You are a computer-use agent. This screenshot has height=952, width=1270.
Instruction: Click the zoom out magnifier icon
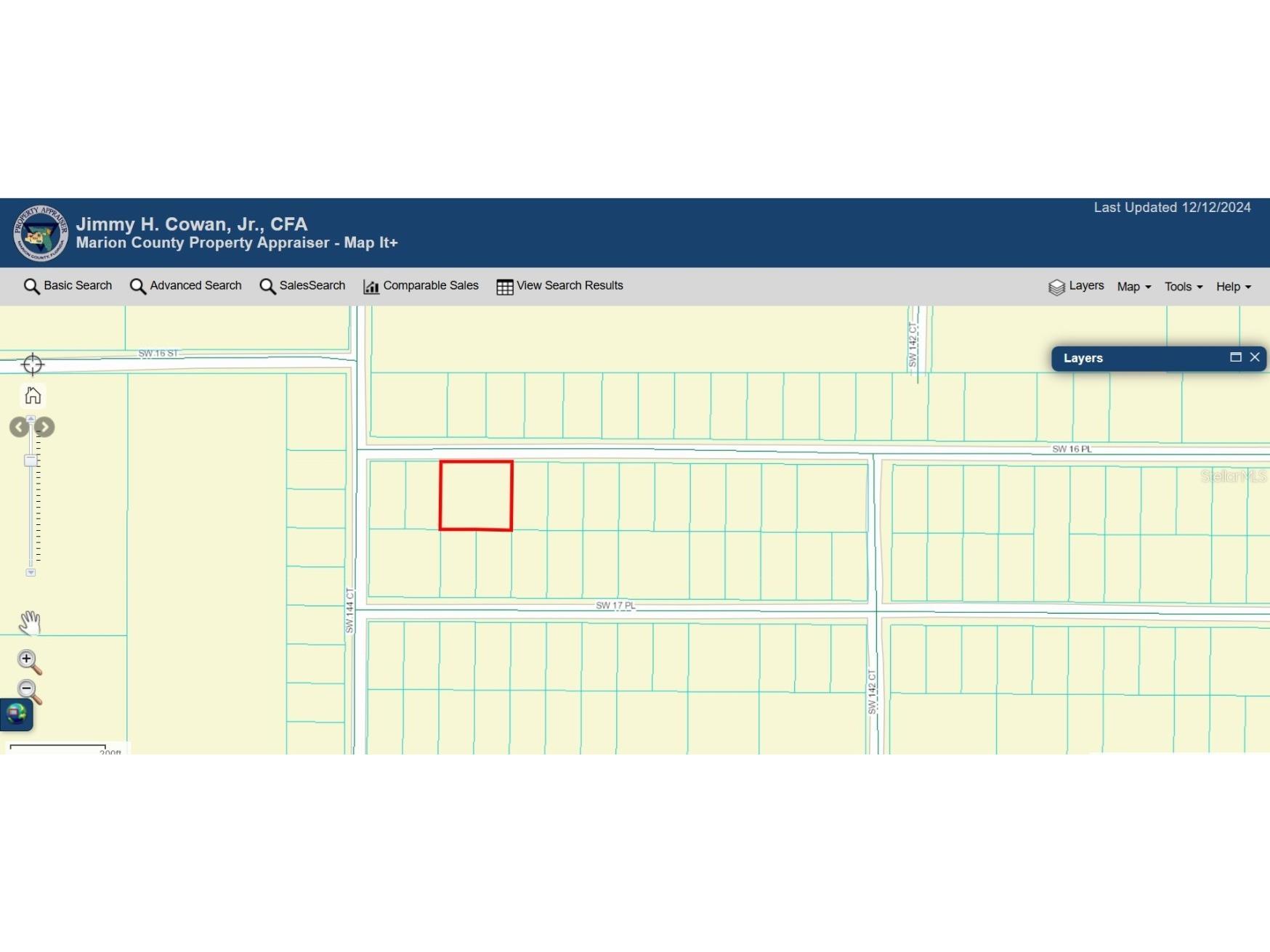29,691
